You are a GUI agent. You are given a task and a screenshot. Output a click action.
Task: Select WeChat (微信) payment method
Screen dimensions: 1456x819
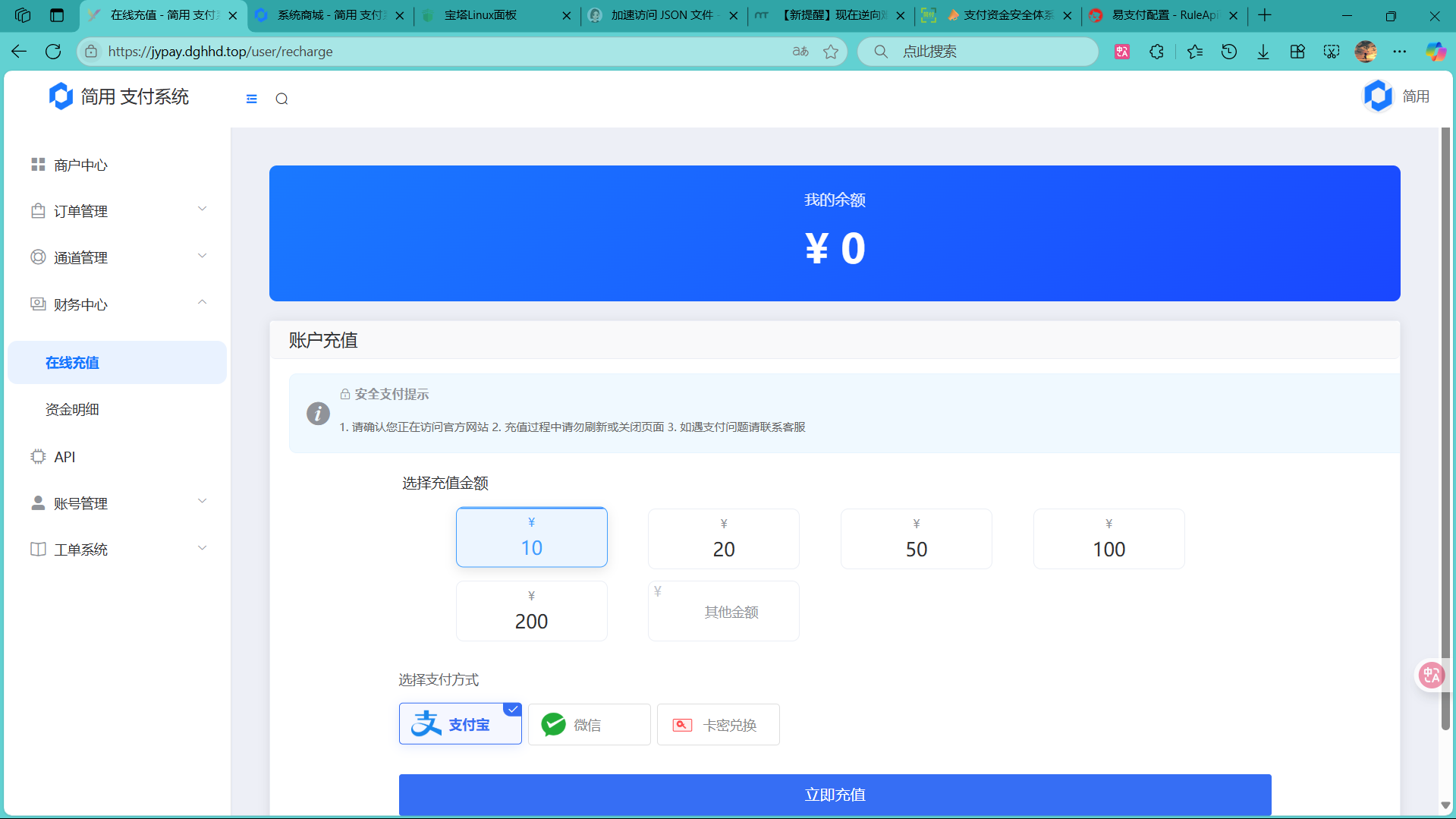[589, 724]
